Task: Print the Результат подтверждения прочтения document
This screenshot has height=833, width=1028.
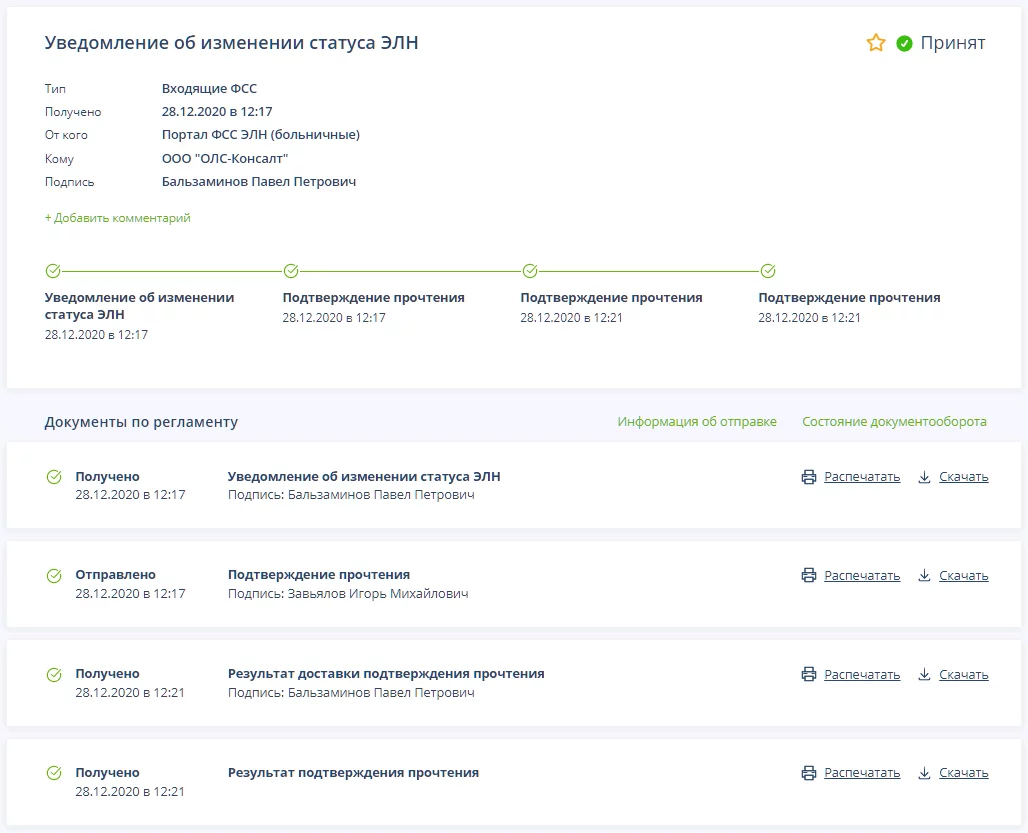Action: click(861, 773)
